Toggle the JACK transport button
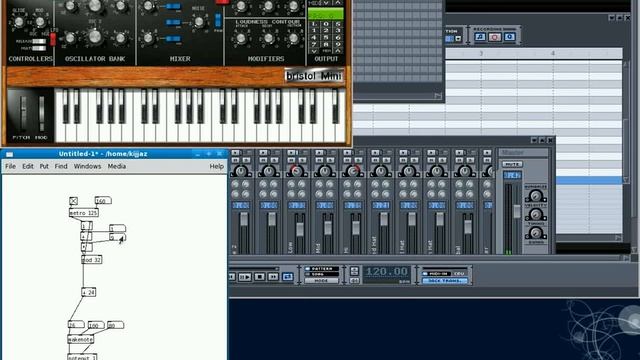640x360 pixels. tap(445, 280)
